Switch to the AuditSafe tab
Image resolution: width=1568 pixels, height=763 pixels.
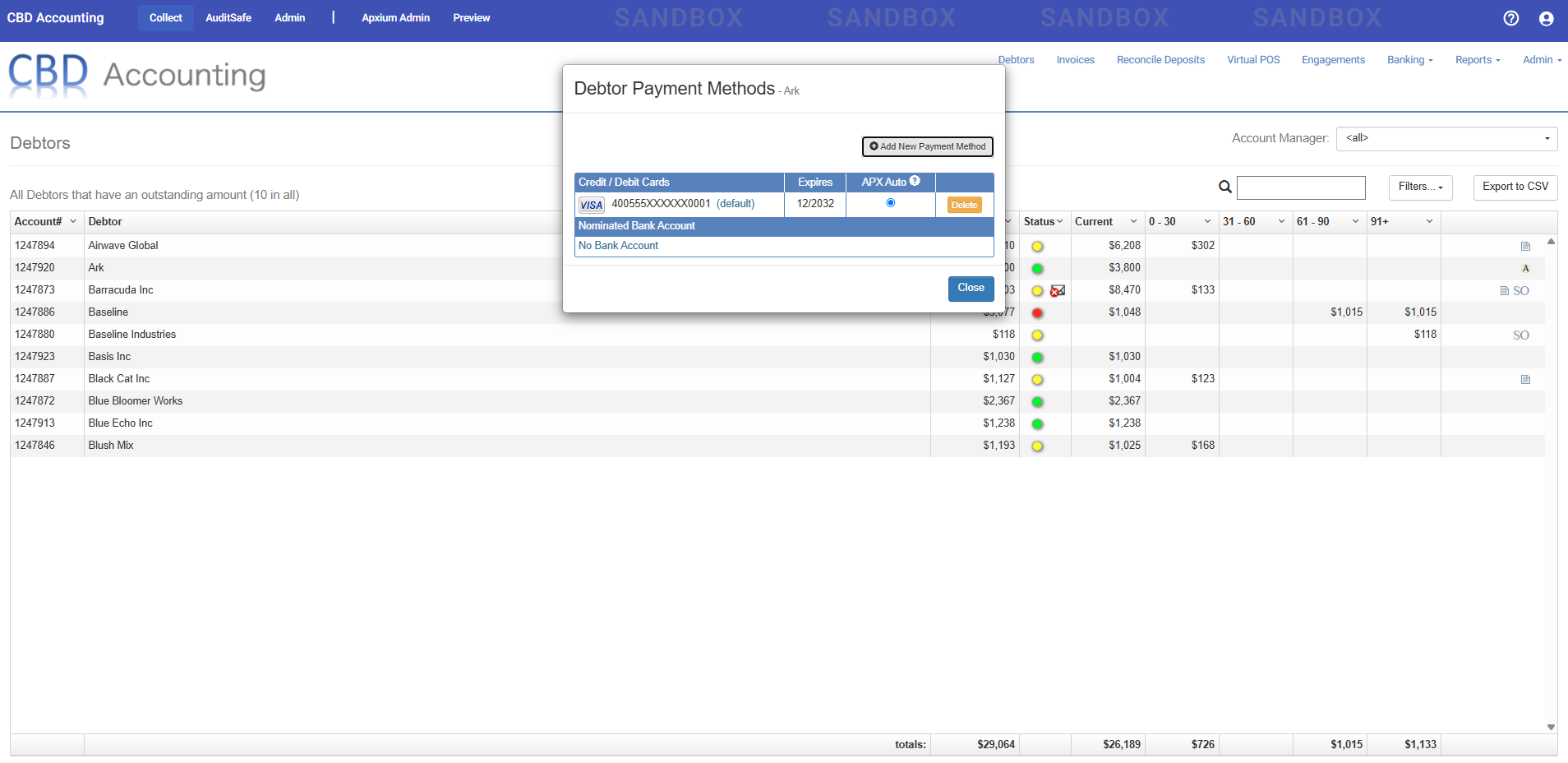click(x=228, y=18)
